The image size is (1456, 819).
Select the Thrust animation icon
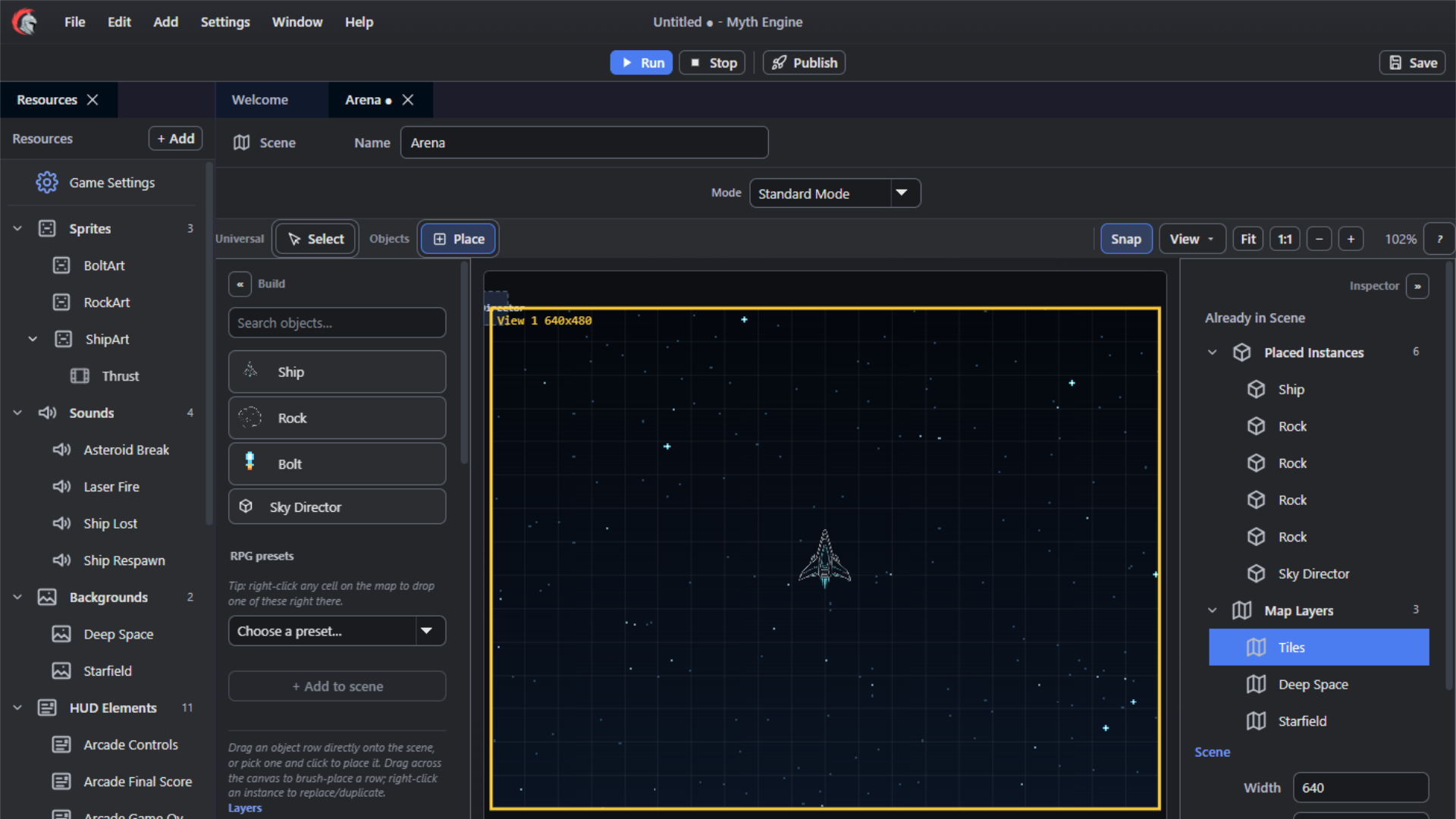click(80, 376)
